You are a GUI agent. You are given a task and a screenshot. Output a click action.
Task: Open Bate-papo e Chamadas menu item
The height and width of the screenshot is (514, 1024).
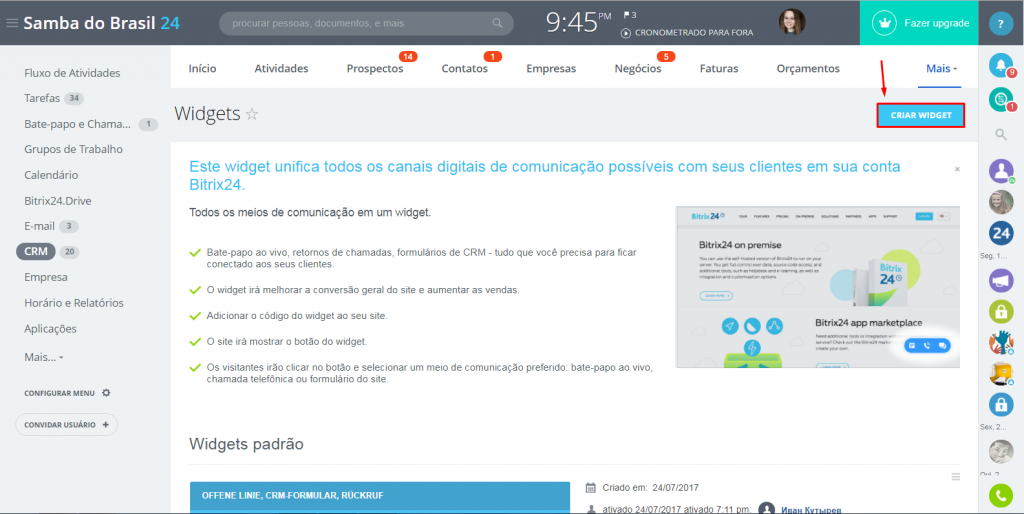[x=78, y=124]
